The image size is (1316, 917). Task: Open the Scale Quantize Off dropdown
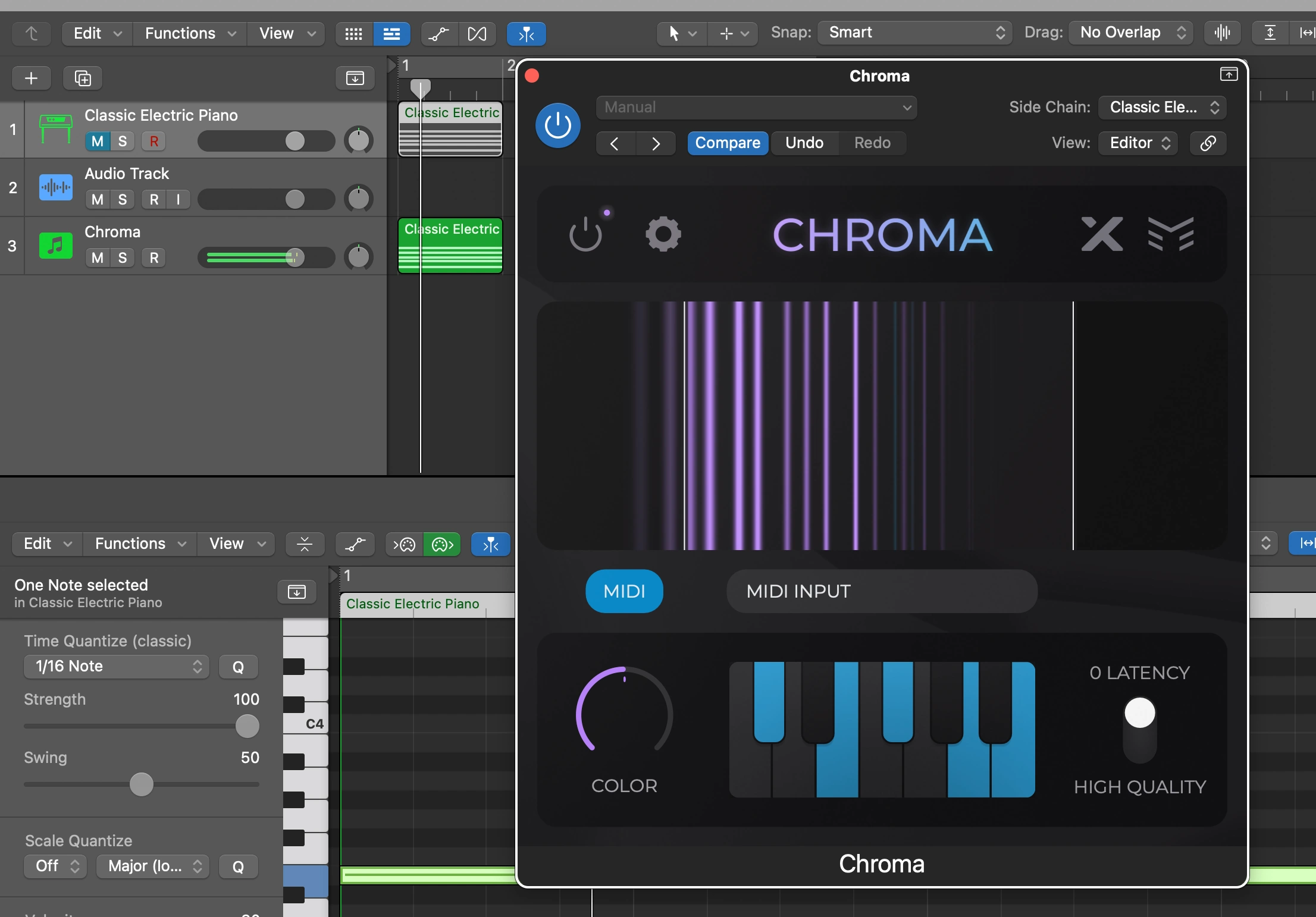[55, 866]
